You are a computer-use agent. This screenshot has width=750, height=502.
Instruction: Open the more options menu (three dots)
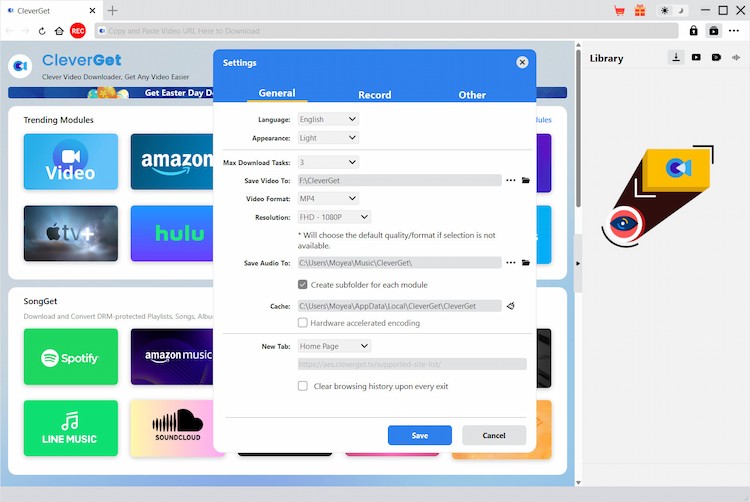pos(734,31)
